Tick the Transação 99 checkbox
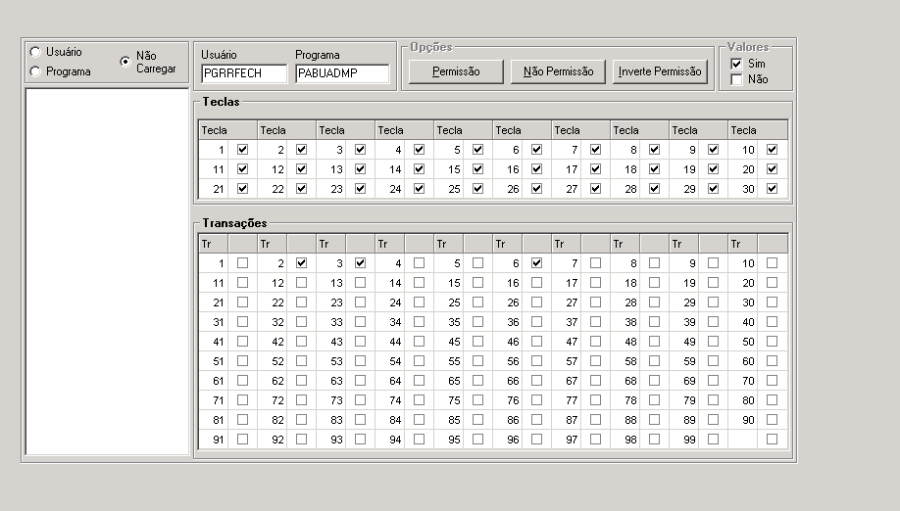This screenshot has height=511, width=900. [713, 439]
